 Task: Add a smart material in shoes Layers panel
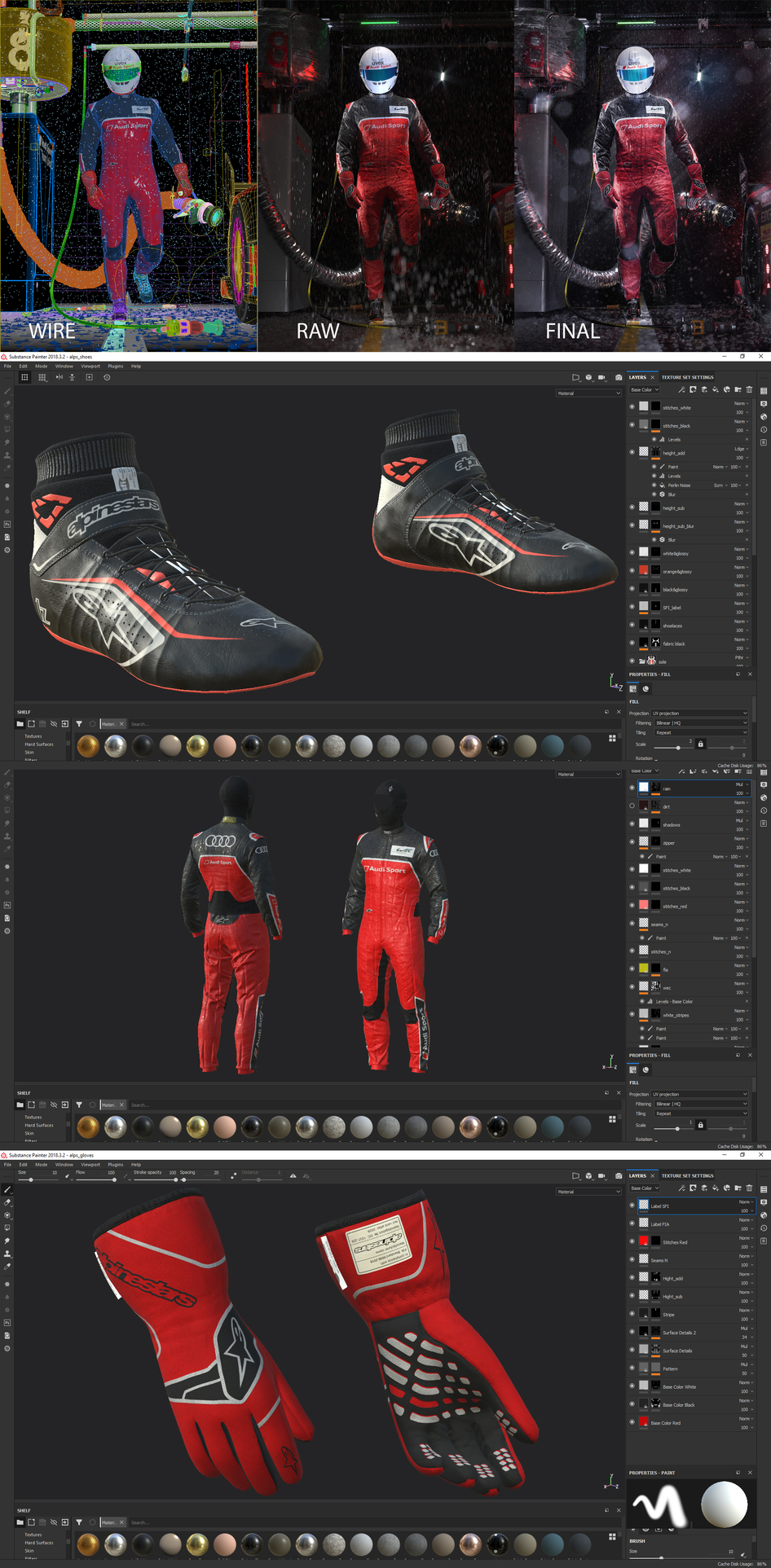[x=727, y=389]
